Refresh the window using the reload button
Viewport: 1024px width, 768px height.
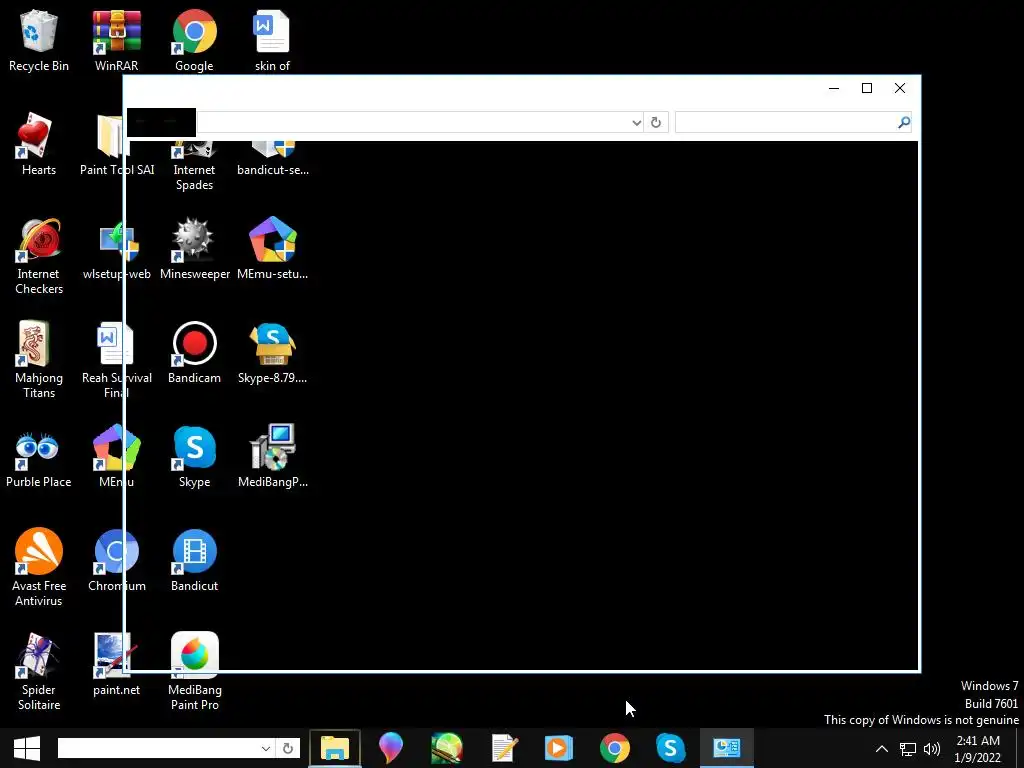point(656,123)
